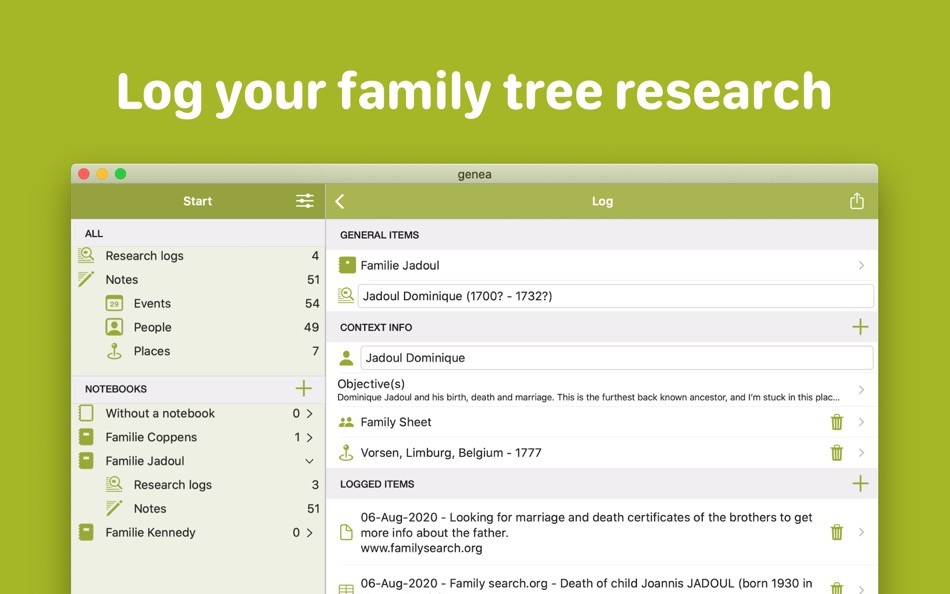950x594 pixels.
Task: Open Research logs under Familie Jadoul
Action: tap(198, 485)
